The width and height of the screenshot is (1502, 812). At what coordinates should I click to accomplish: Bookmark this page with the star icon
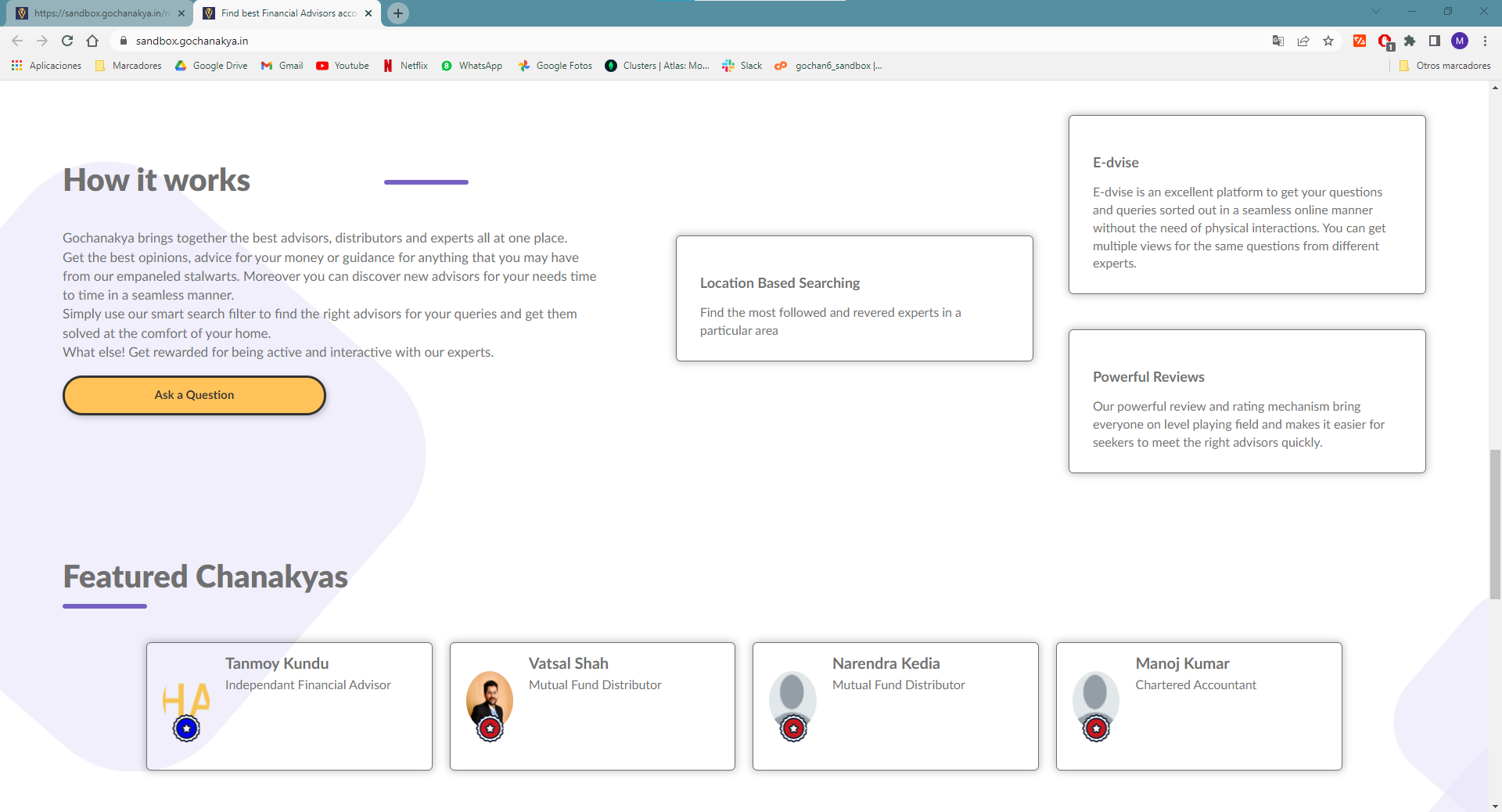click(x=1328, y=41)
